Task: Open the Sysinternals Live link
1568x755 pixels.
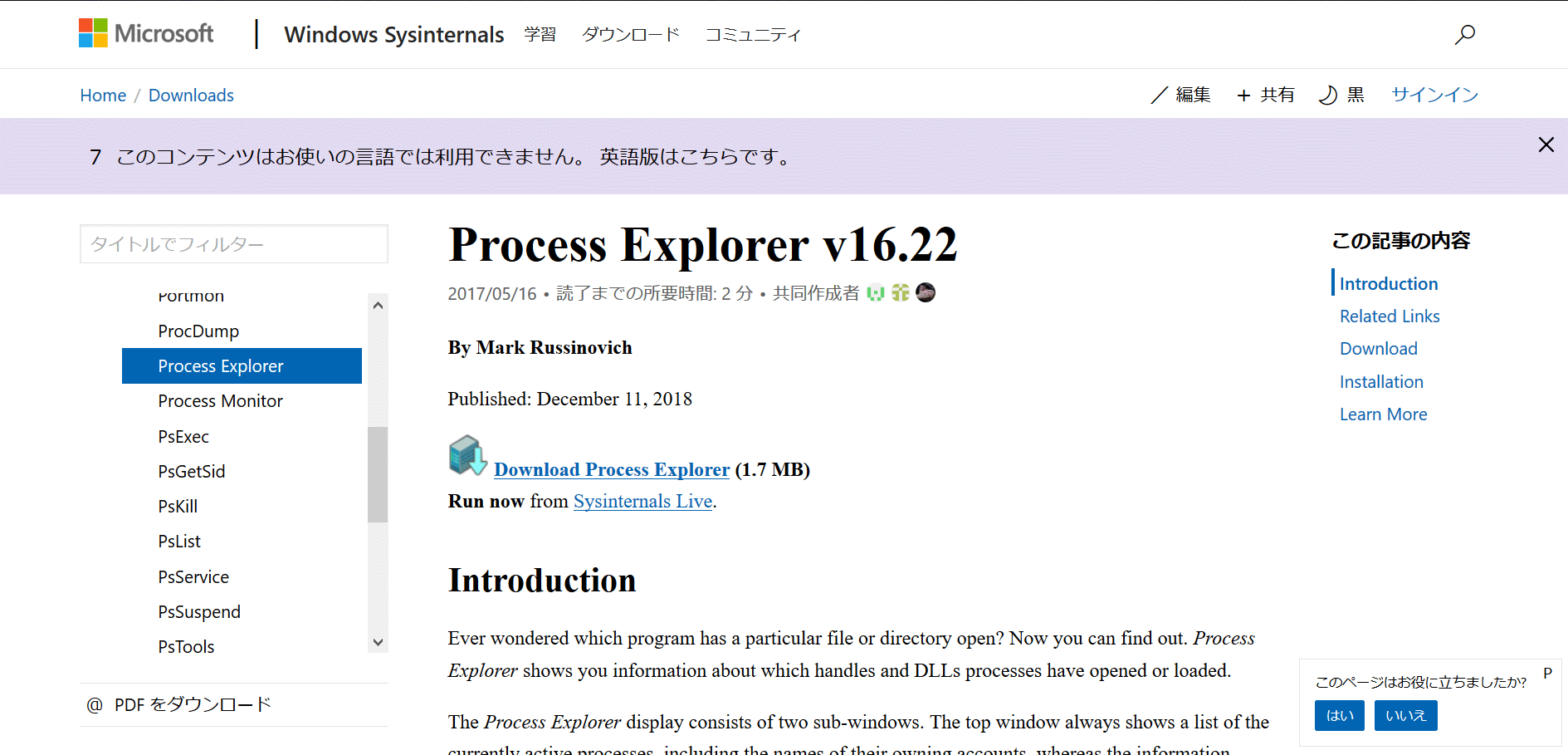Action: click(643, 501)
